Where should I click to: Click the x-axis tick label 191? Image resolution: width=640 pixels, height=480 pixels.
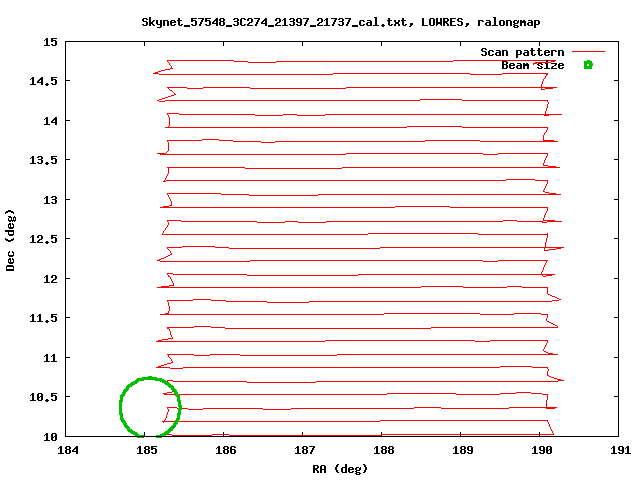[x=620, y=450]
